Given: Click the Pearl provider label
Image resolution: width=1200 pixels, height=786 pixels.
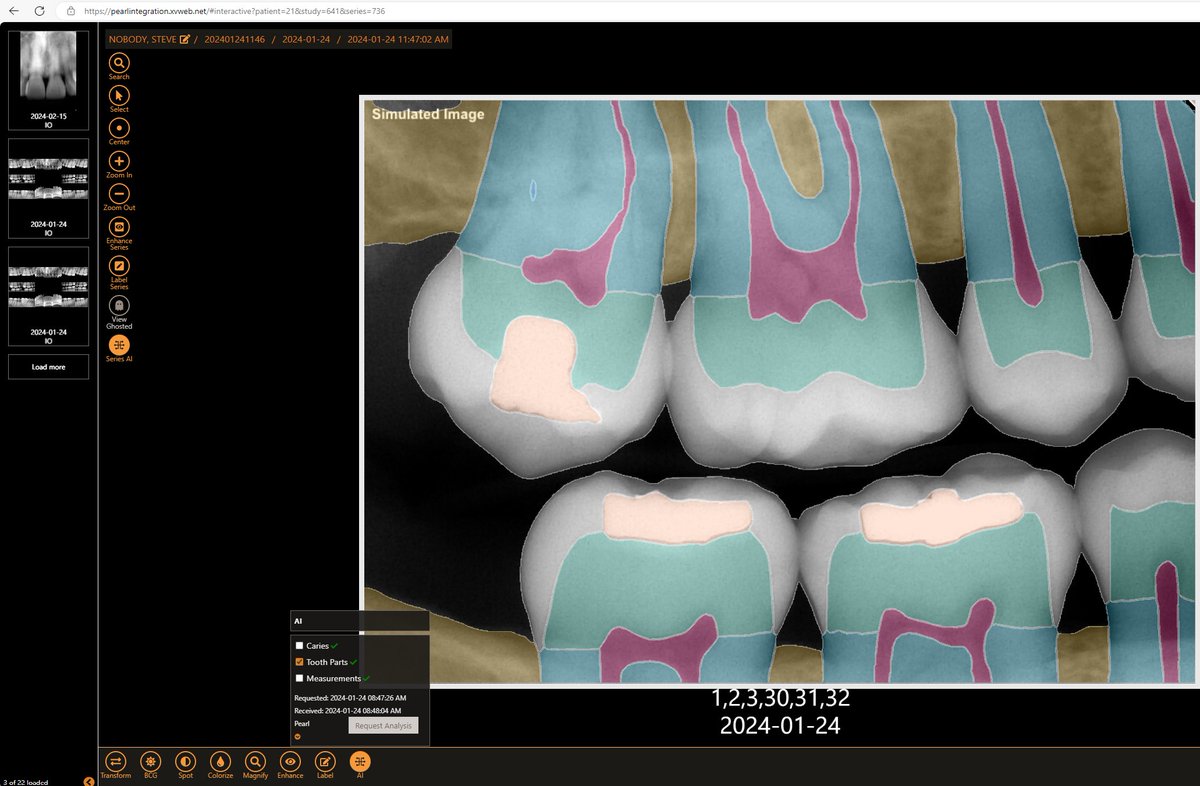Looking at the screenshot, I should point(302,723).
